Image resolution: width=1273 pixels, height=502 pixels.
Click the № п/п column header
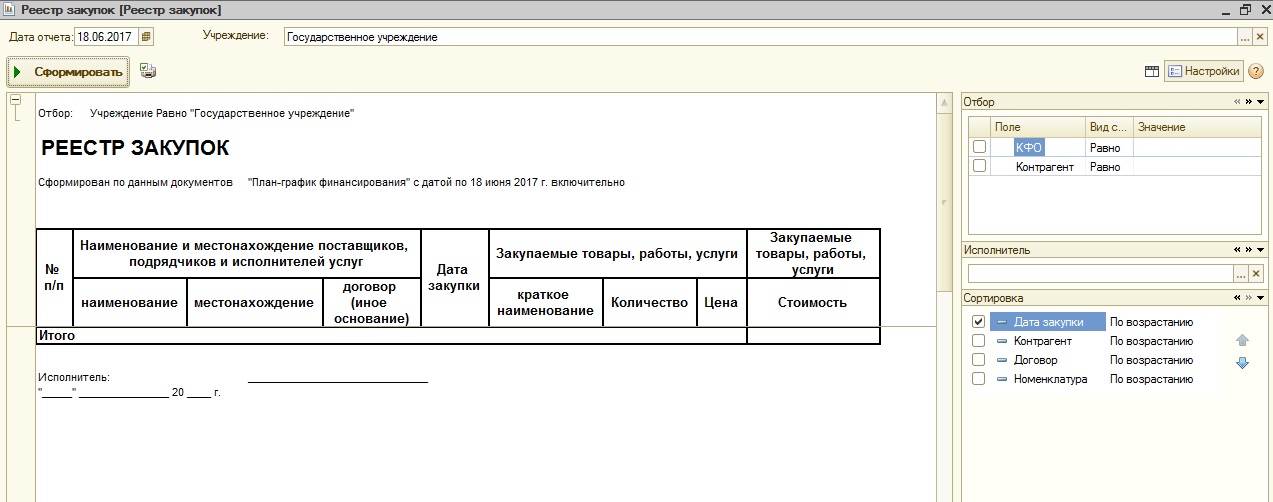pyautogui.click(x=54, y=277)
